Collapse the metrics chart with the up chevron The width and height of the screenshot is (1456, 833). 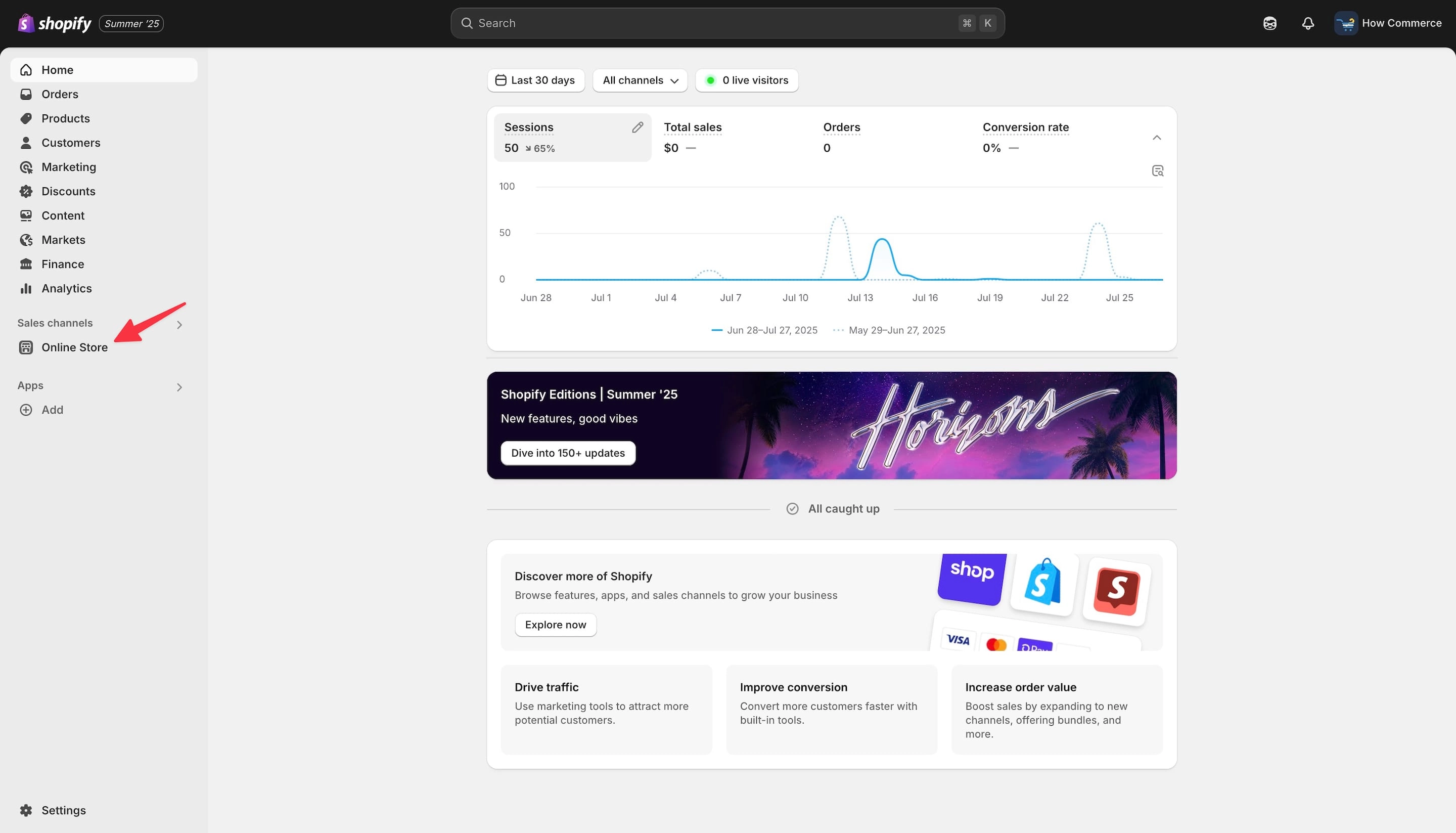tap(1157, 138)
